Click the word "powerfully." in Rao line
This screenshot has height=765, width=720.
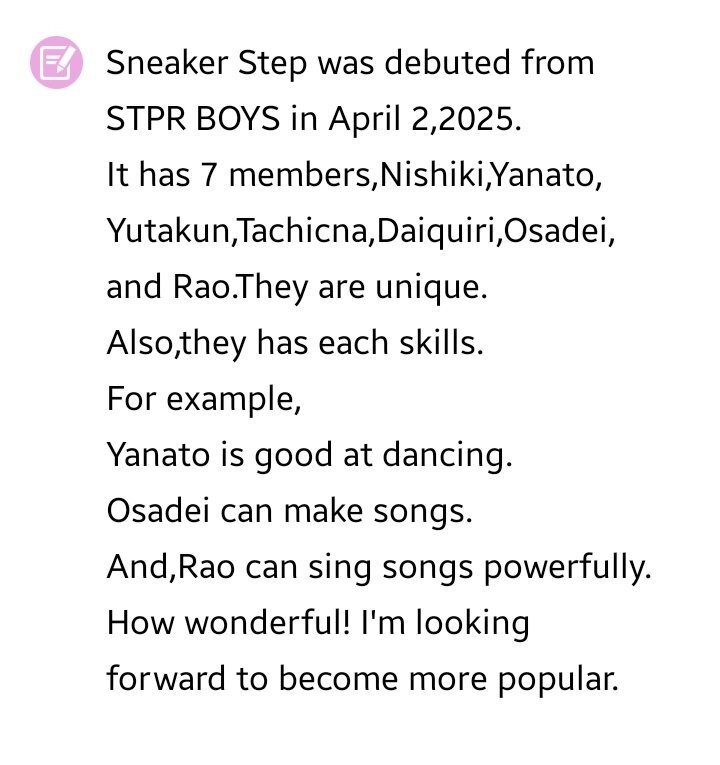tap(567, 568)
